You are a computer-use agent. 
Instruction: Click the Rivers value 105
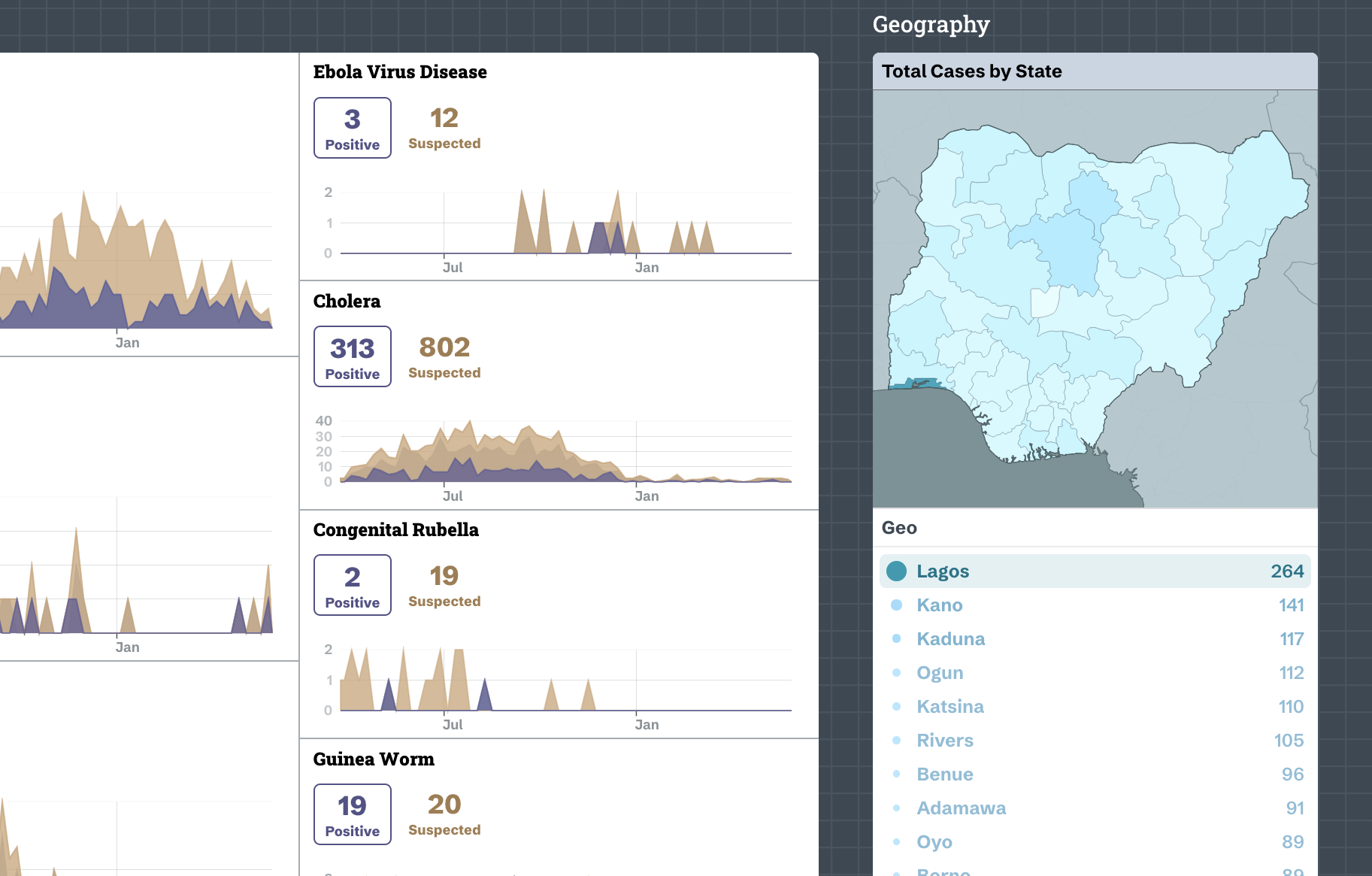(x=1289, y=741)
